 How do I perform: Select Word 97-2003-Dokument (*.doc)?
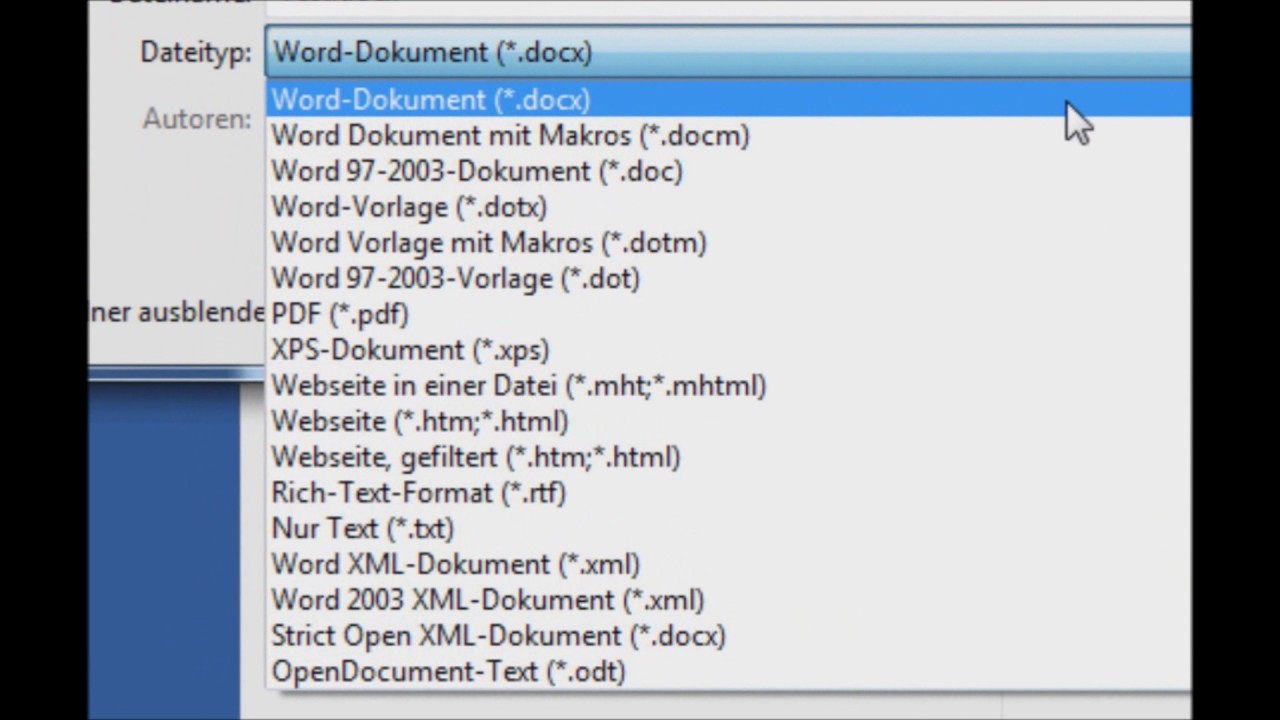[728, 171]
